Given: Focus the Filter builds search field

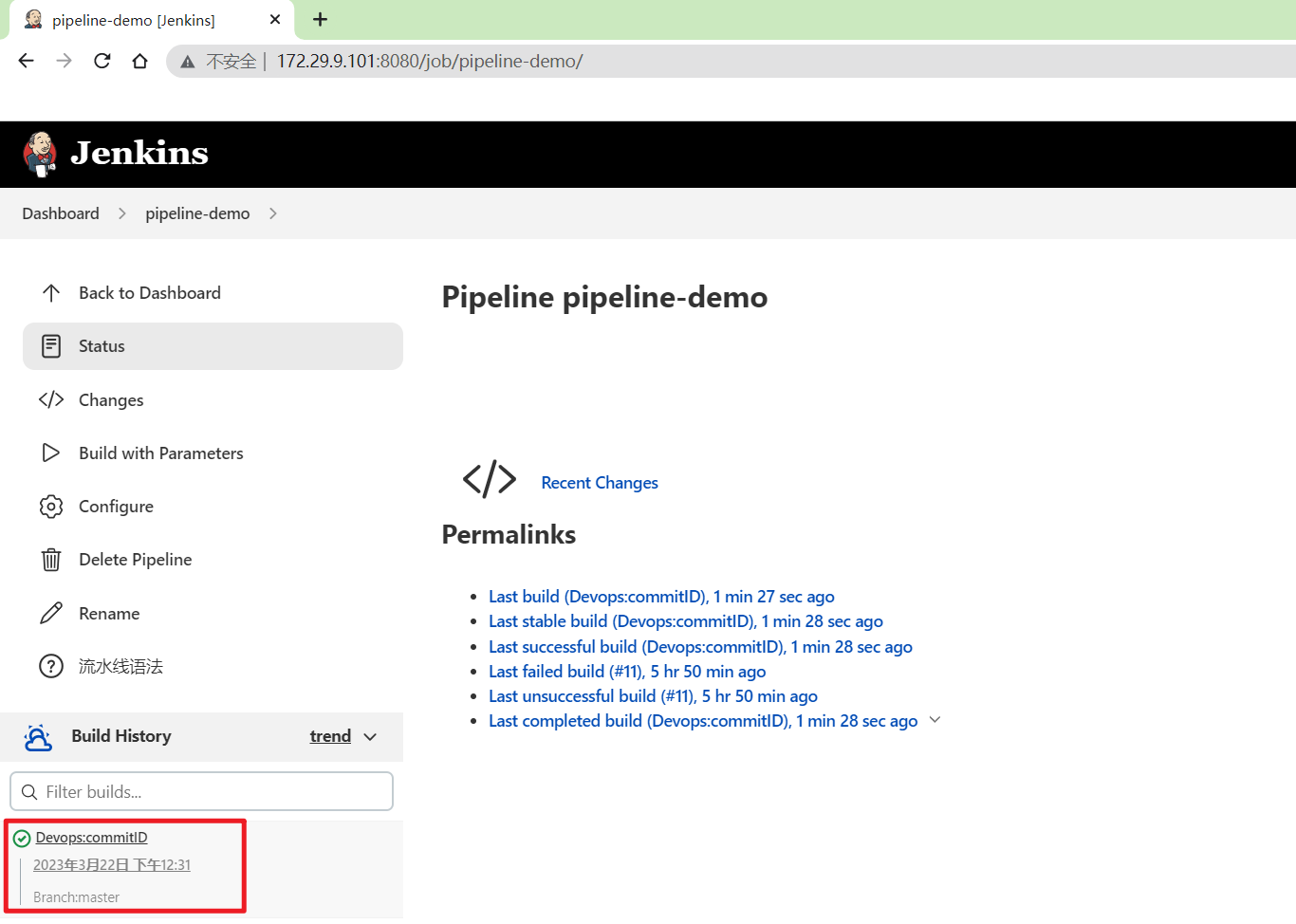Looking at the screenshot, I should pyautogui.click(x=201, y=791).
